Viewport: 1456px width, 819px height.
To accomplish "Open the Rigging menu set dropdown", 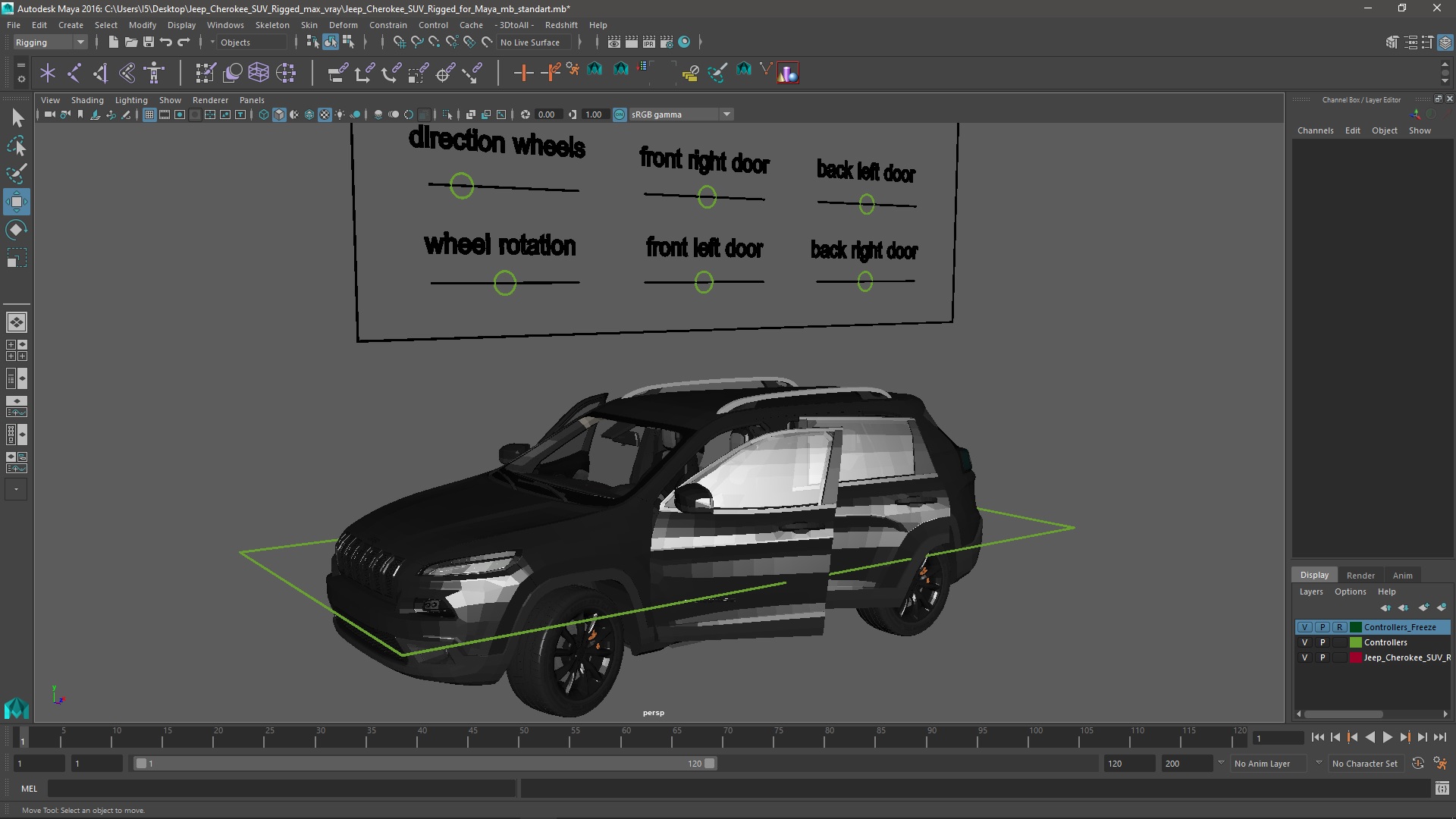I will [x=50, y=42].
